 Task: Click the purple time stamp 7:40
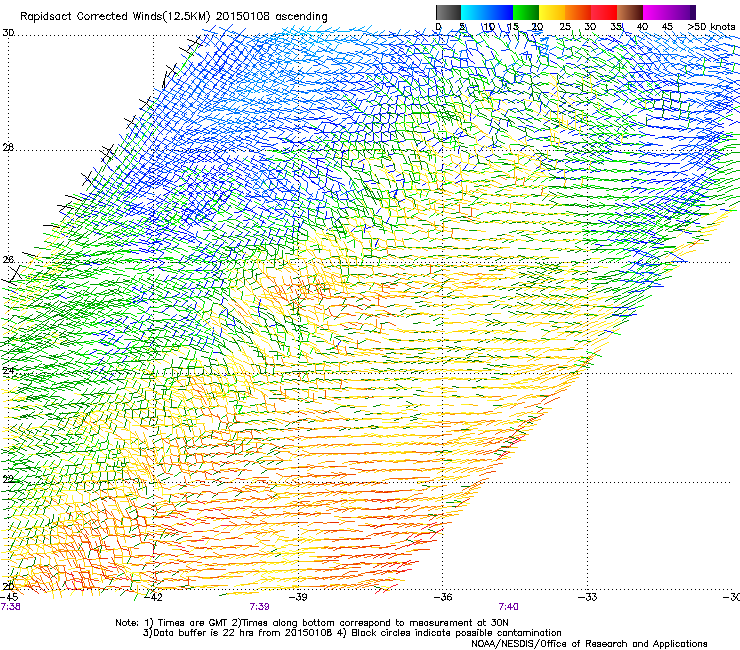508,607
